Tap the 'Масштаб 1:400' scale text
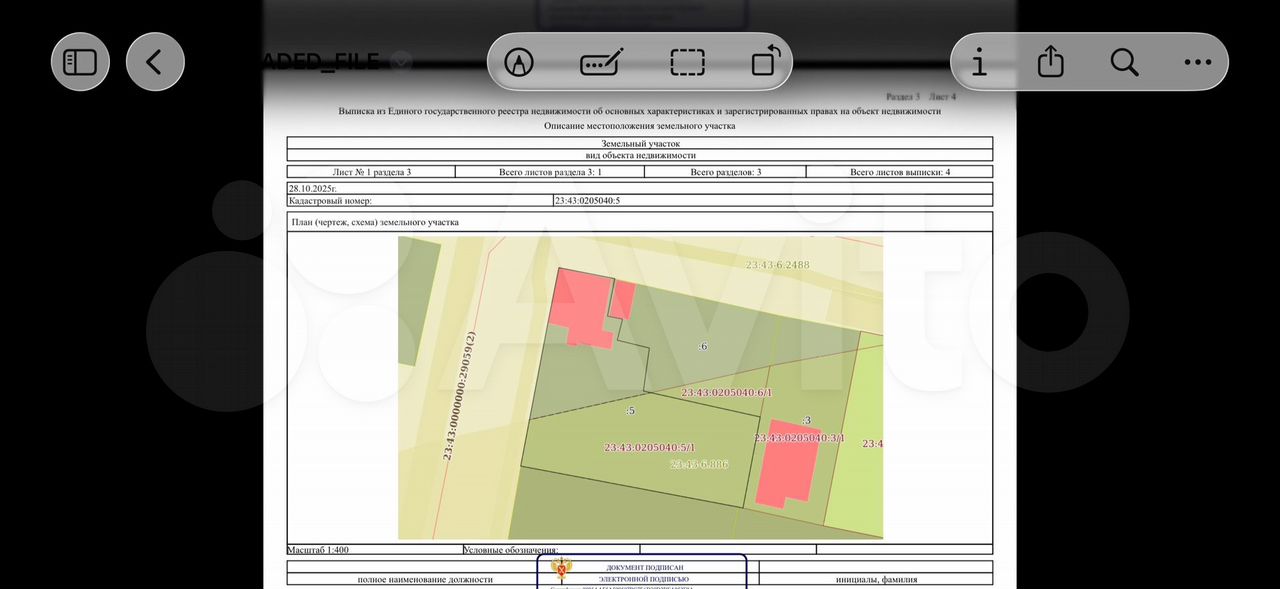The height and width of the screenshot is (589, 1280). pos(318,549)
